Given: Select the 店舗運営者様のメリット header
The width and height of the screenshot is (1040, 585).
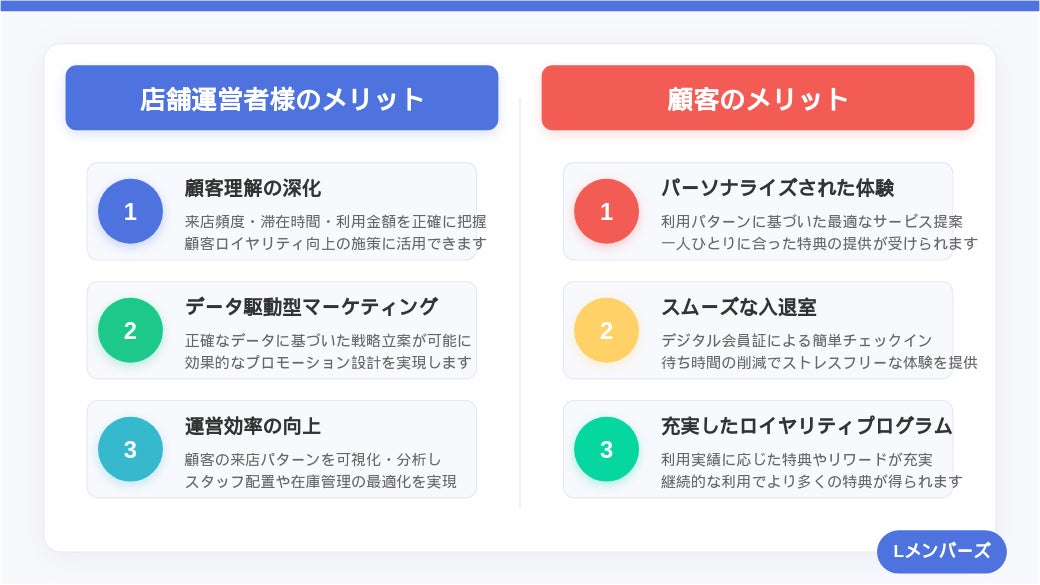Looking at the screenshot, I should point(282,98).
